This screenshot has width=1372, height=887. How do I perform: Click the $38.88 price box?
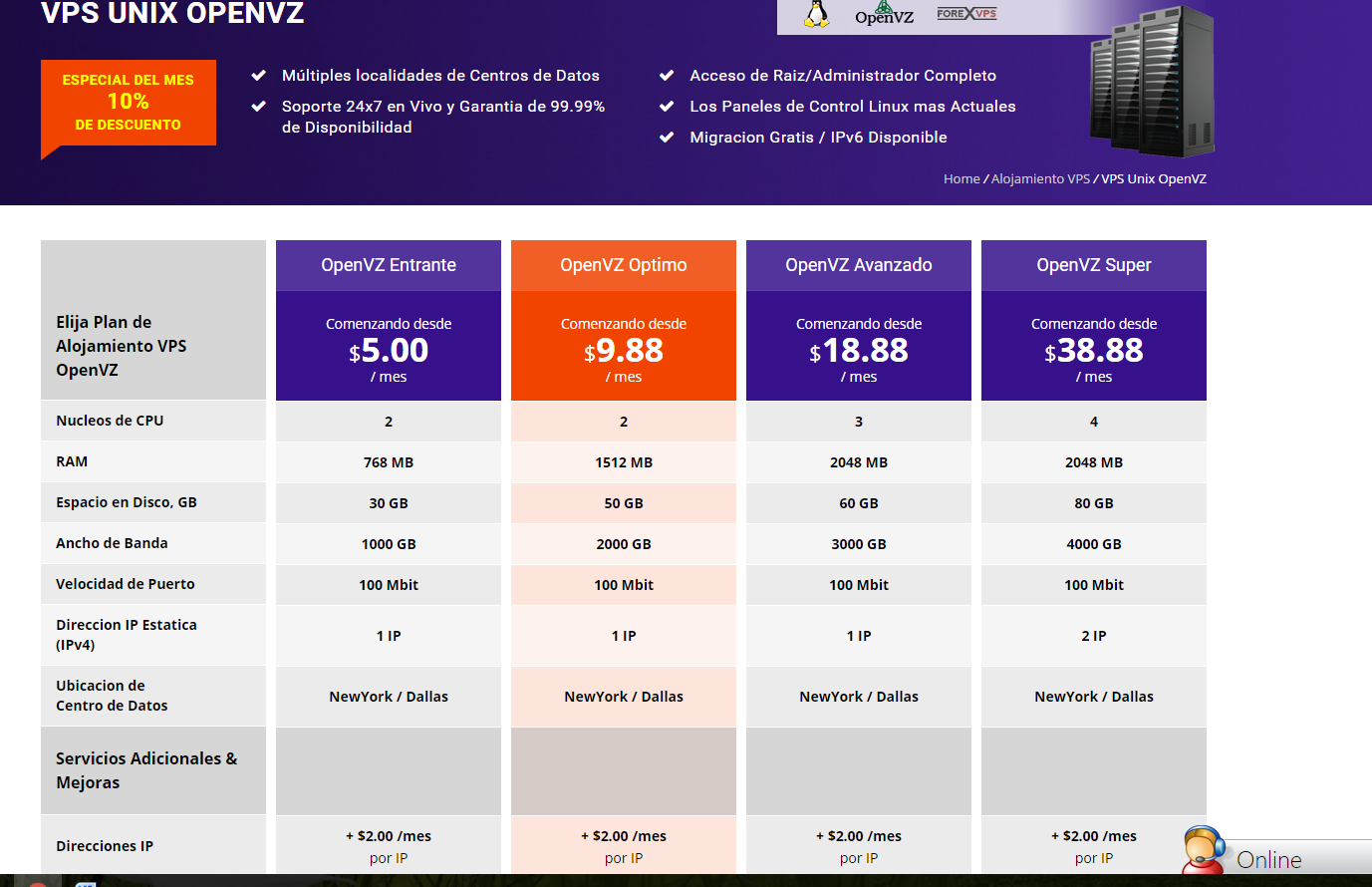point(1094,346)
